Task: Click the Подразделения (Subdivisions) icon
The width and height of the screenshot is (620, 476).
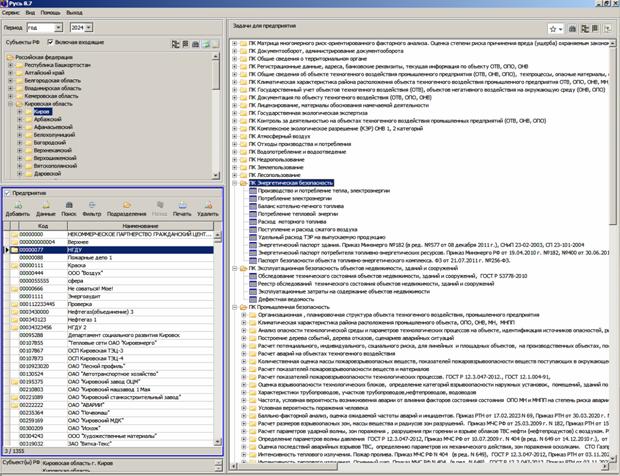Action: [x=125, y=206]
